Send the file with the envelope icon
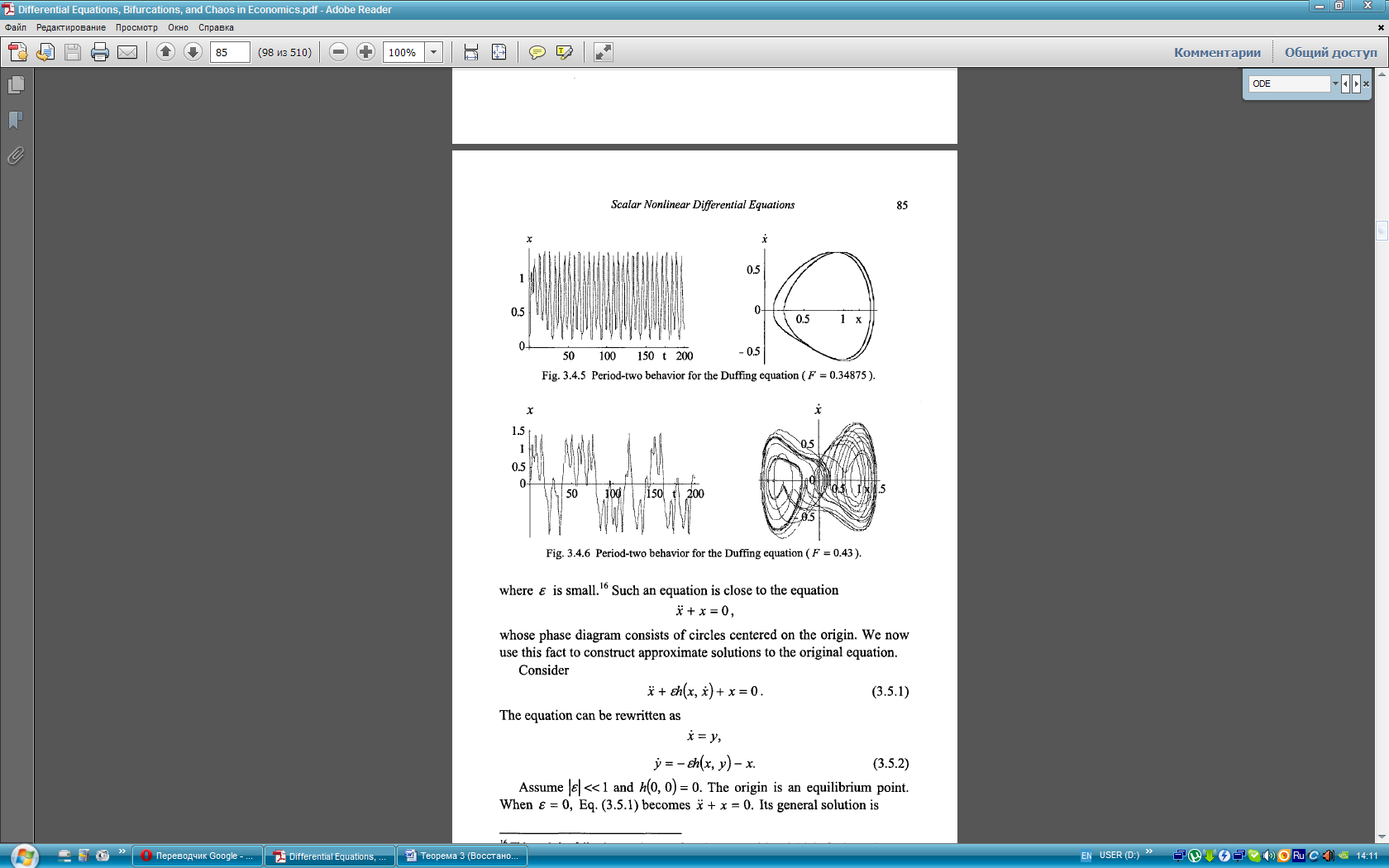Screen dimensions: 1389x868 tap(127, 52)
